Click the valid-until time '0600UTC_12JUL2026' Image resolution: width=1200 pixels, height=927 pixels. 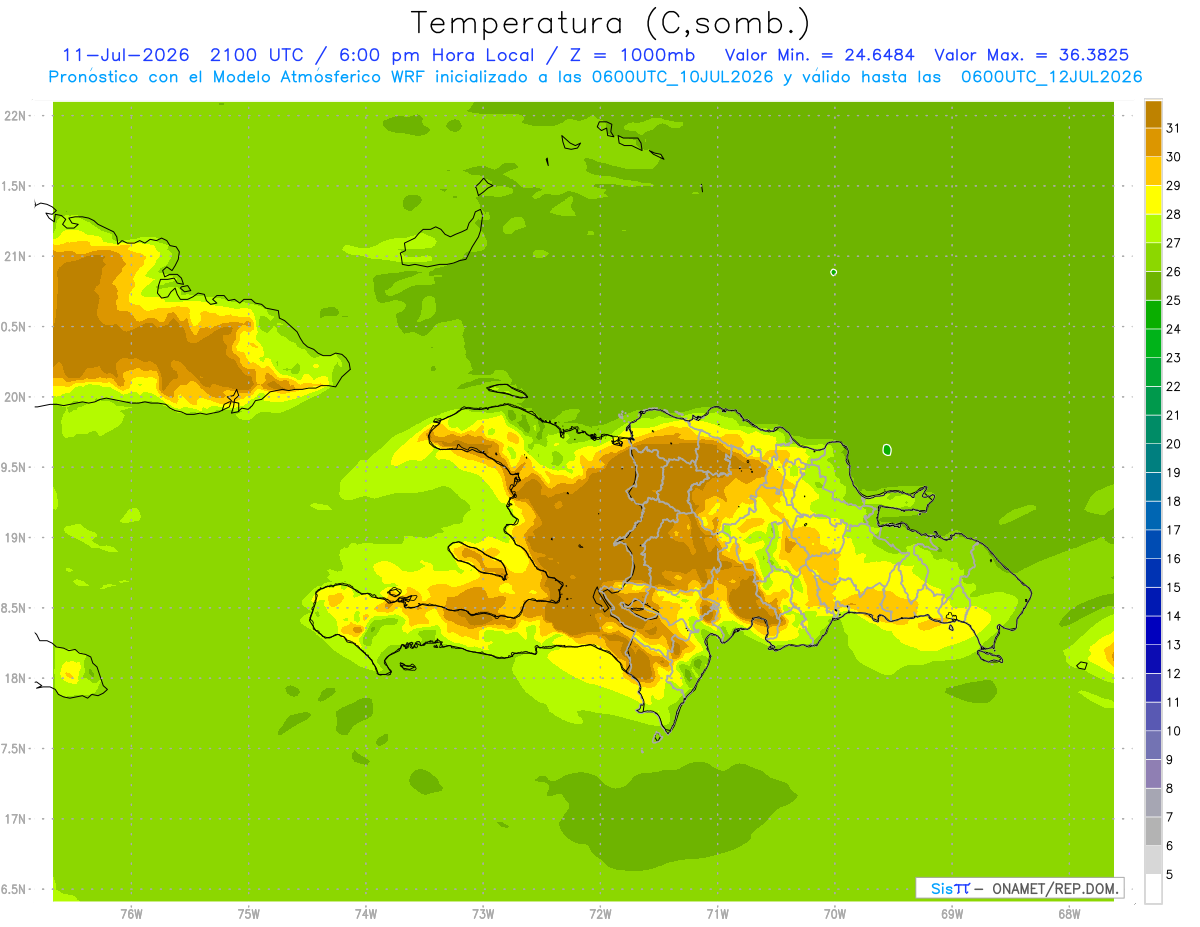(x=1052, y=77)
